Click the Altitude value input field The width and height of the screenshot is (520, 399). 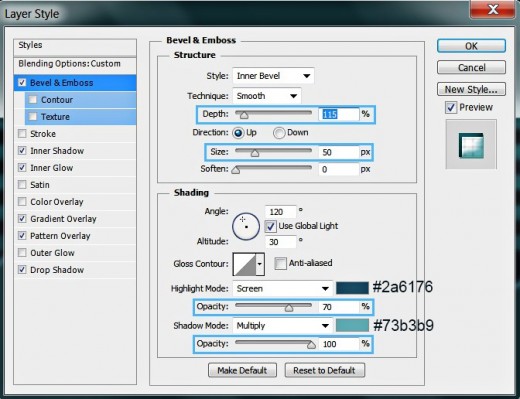280,242
